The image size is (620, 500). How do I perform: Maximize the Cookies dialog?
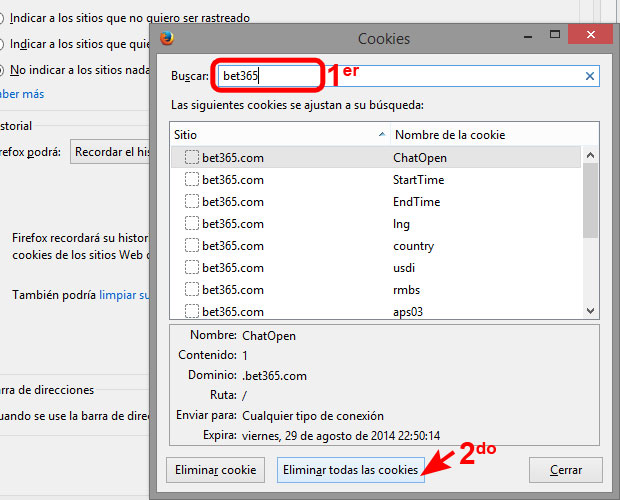(555, 35)
